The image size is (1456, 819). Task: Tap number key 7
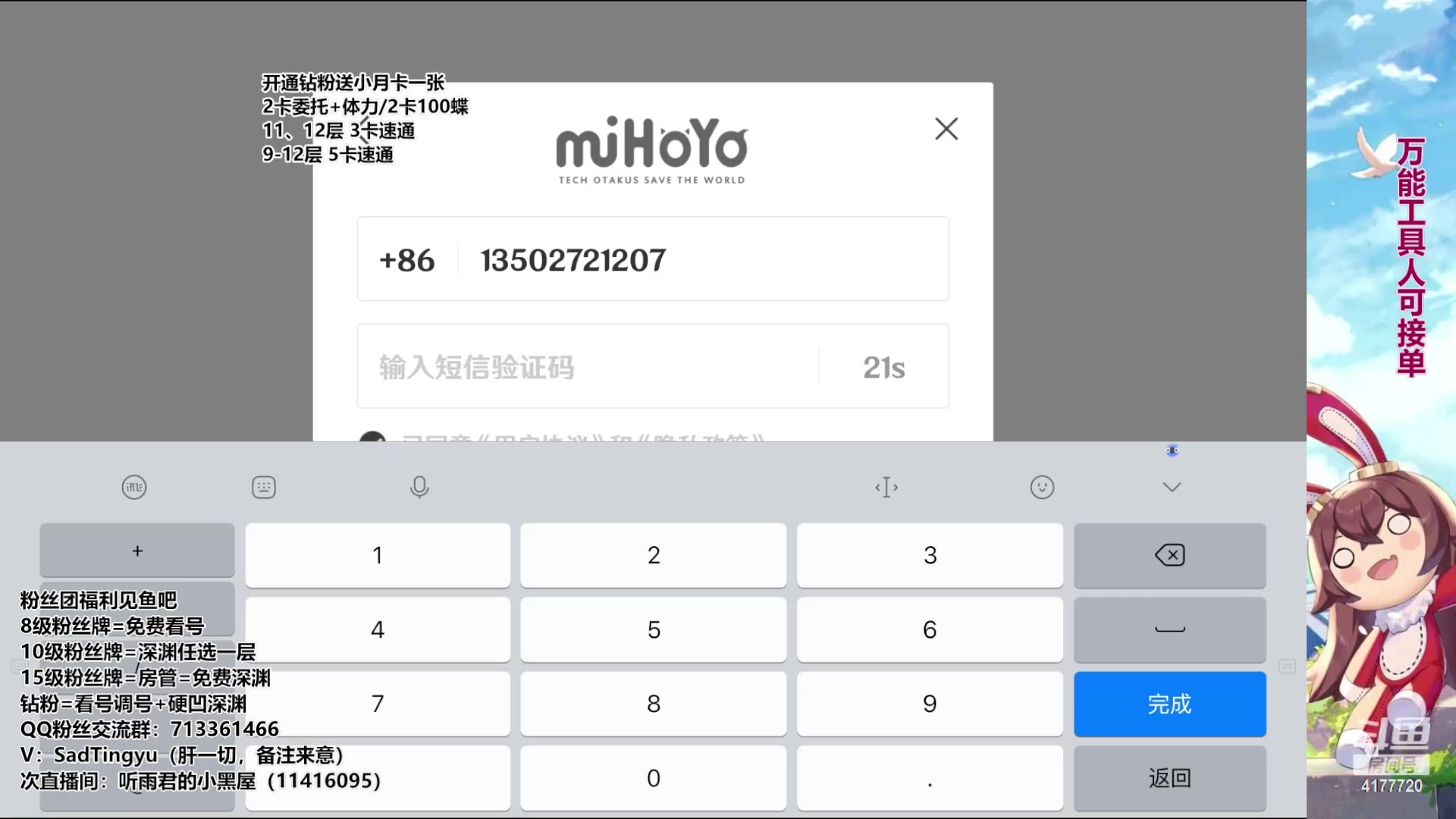(x=378, y=704)
